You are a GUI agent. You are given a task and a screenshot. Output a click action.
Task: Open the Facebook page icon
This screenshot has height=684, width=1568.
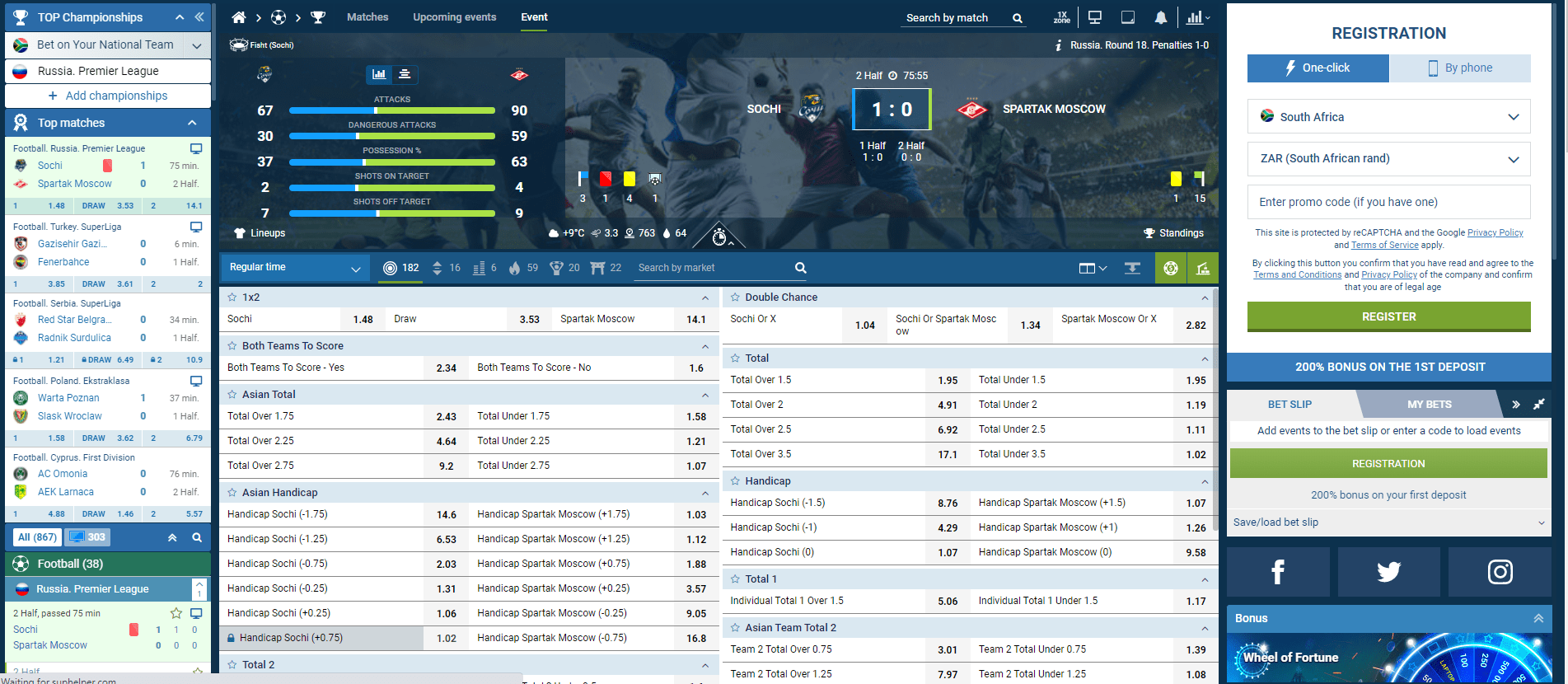coord(1278,572)
